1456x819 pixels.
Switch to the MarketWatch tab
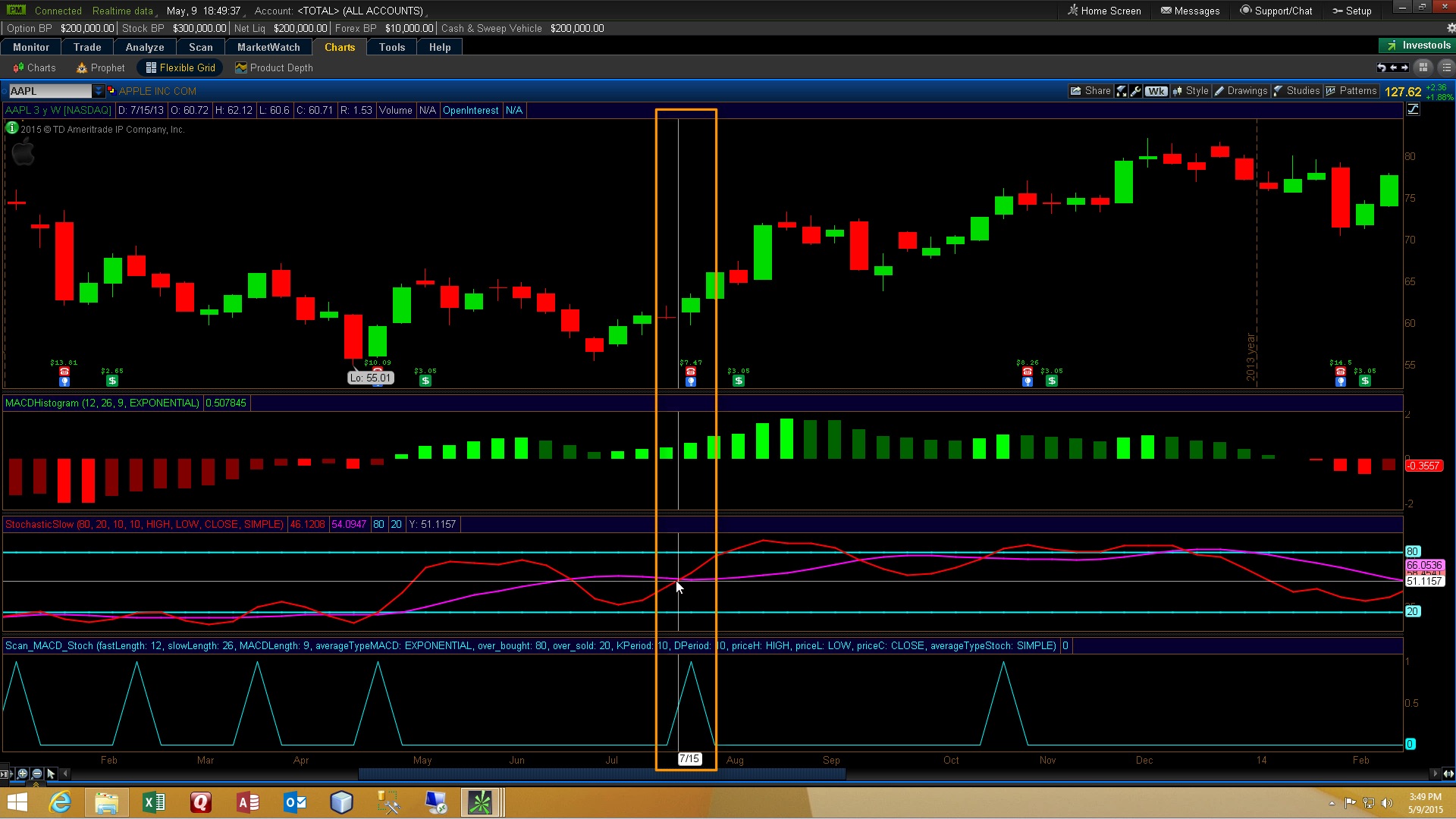point(268,47)
